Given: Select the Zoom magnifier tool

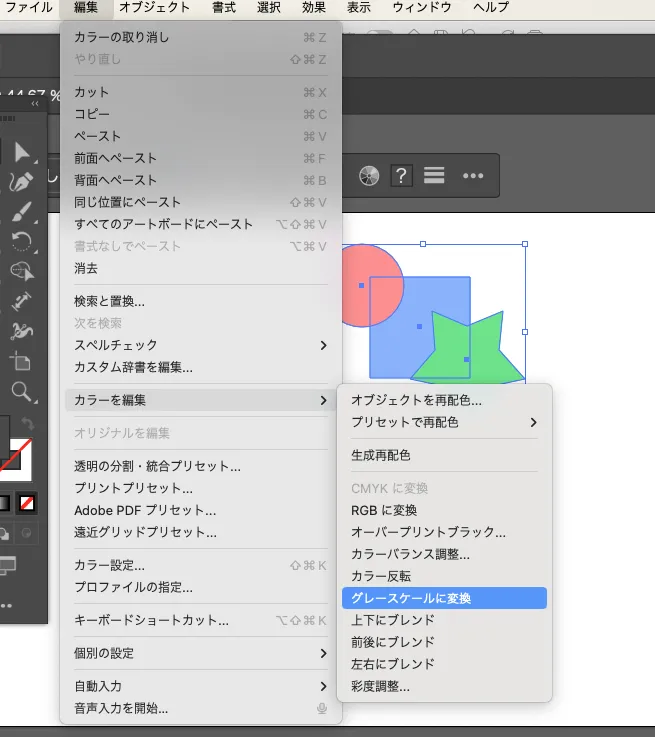Looking at the screenshot, I should pos(22,392).
